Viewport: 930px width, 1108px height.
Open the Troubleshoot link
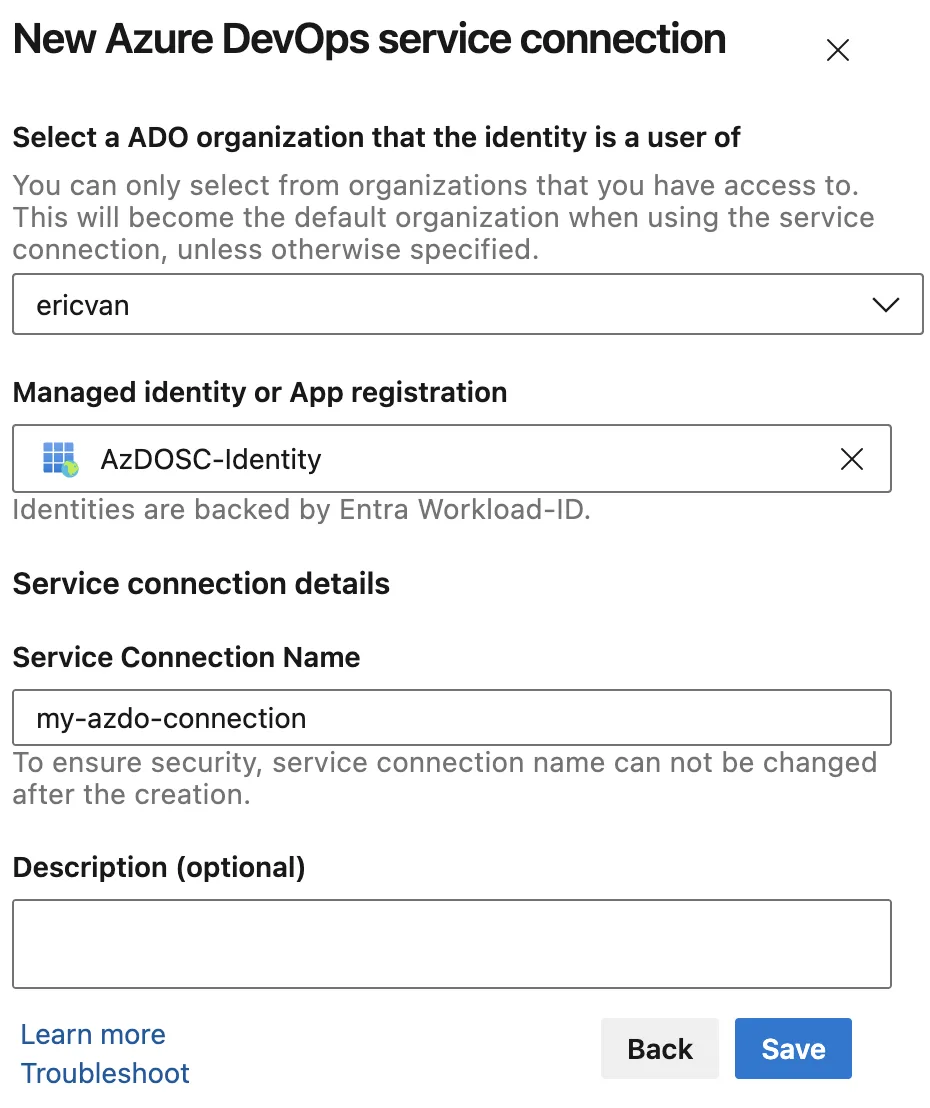pos(105,1073)
